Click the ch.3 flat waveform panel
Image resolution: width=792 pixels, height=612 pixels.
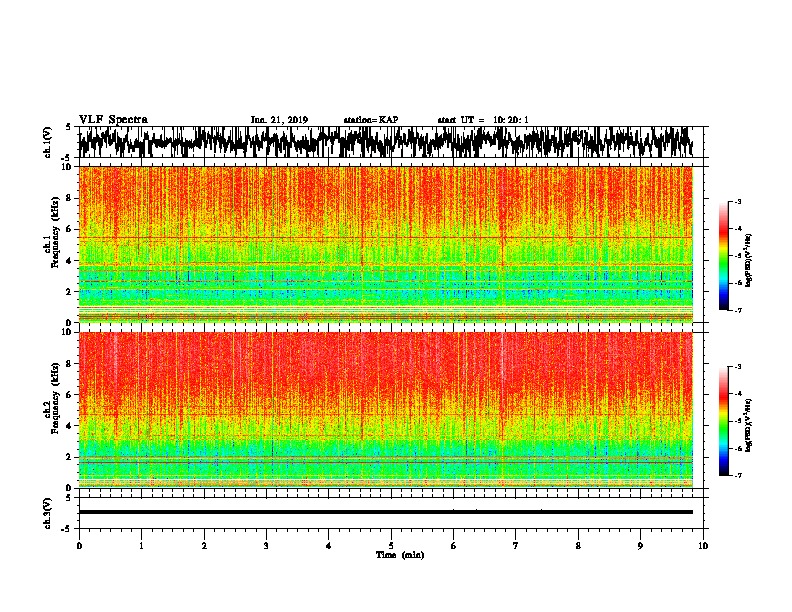click(x=391, y=513)
